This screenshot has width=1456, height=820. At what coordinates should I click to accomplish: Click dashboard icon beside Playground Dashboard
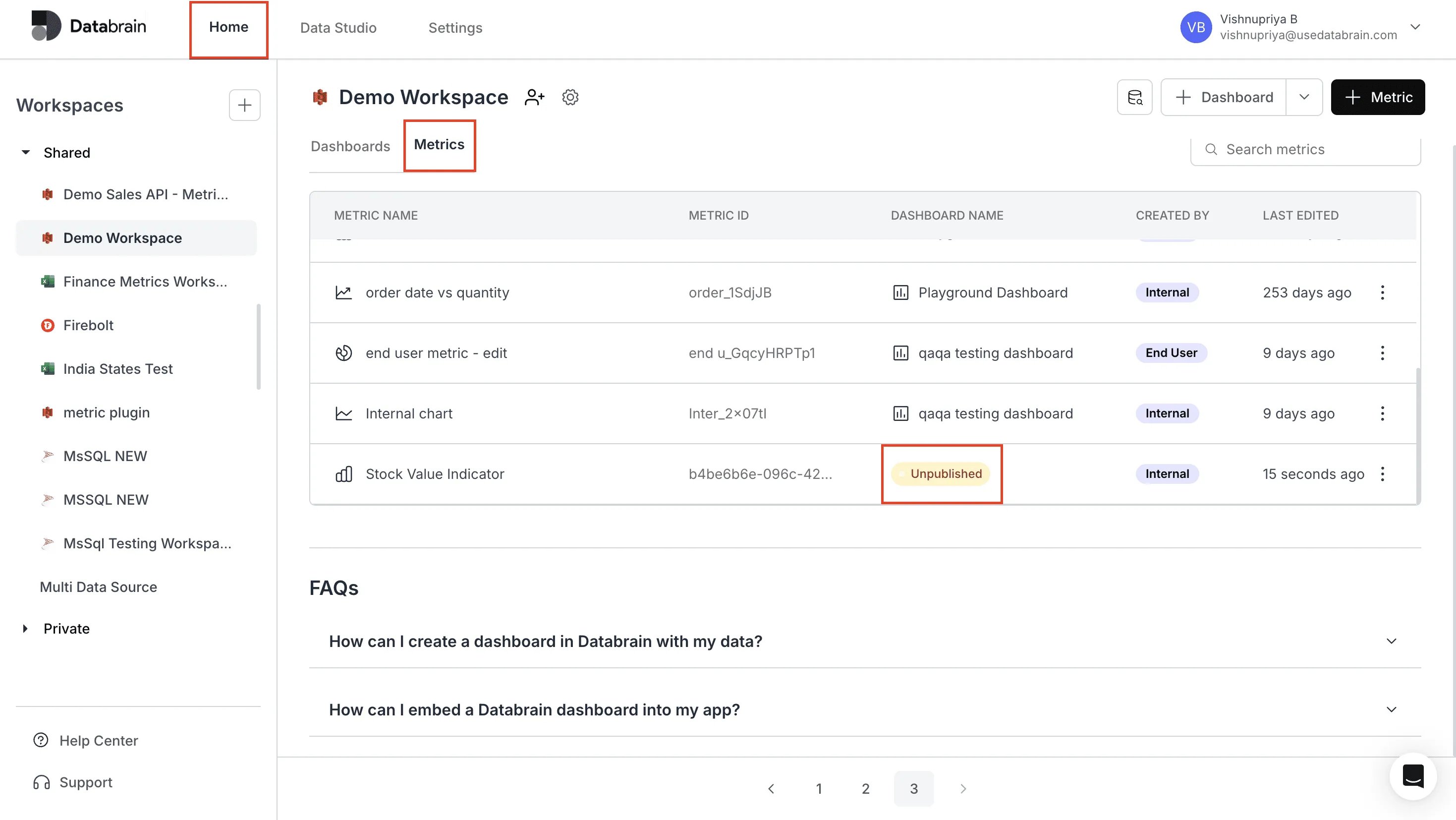[x=900, y=293]
